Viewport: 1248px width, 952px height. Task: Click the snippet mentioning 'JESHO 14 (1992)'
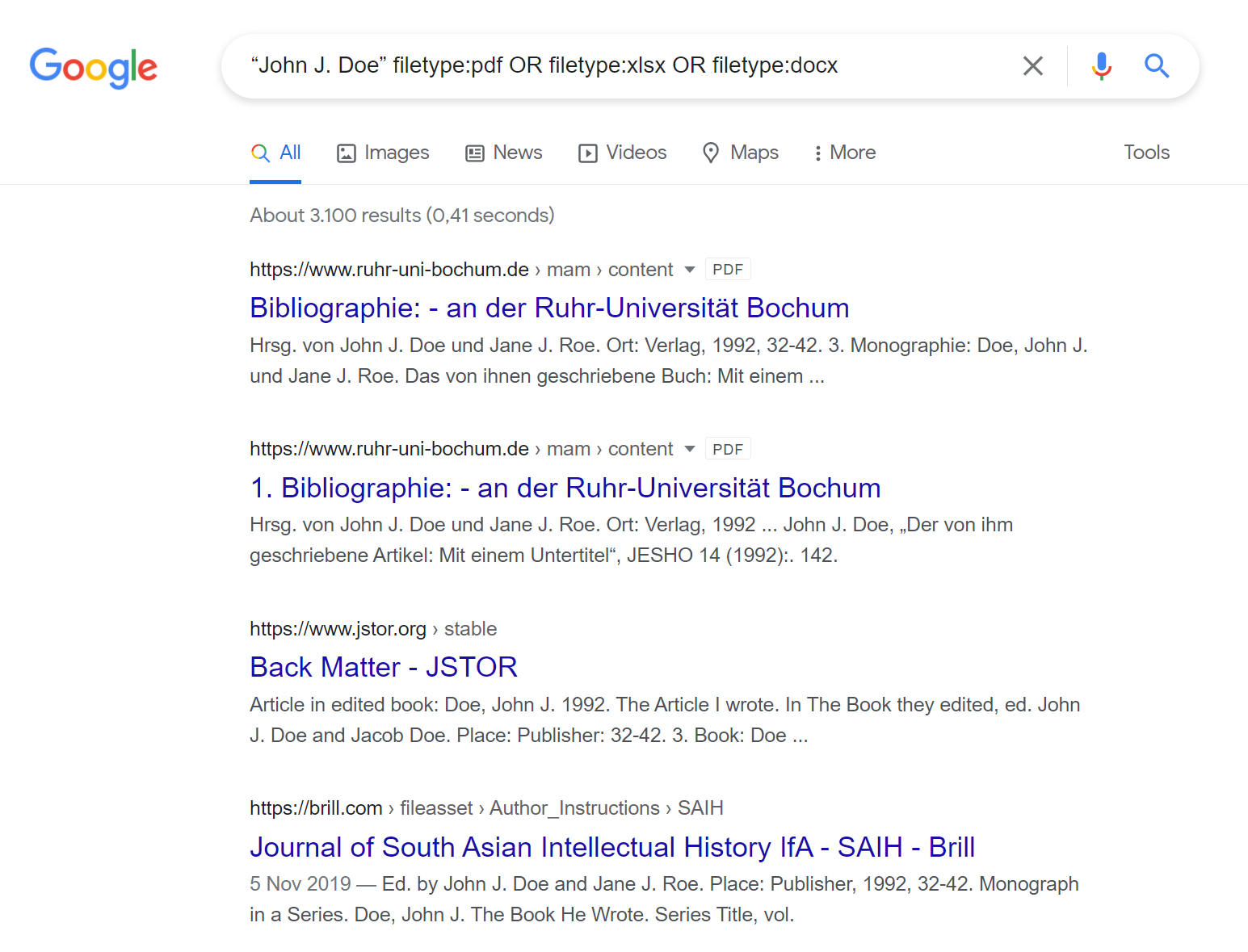[x=631, y=540]
